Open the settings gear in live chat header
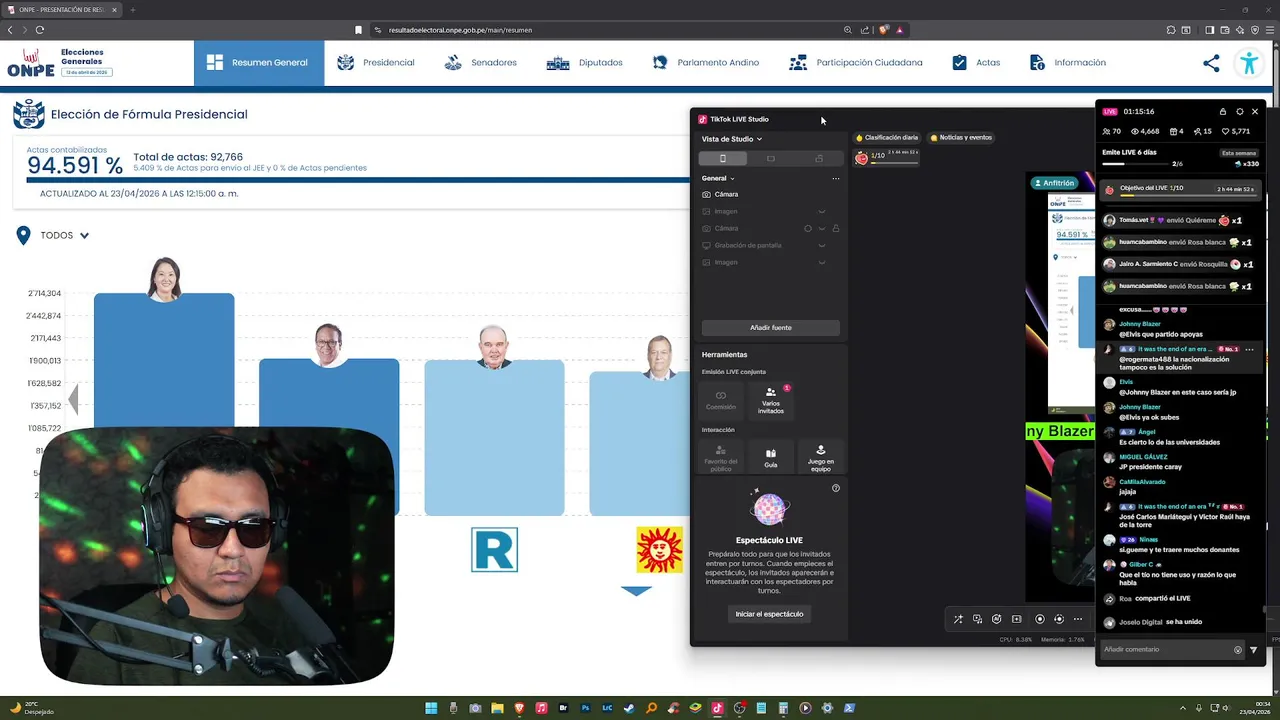 [x=1240, y=111]
